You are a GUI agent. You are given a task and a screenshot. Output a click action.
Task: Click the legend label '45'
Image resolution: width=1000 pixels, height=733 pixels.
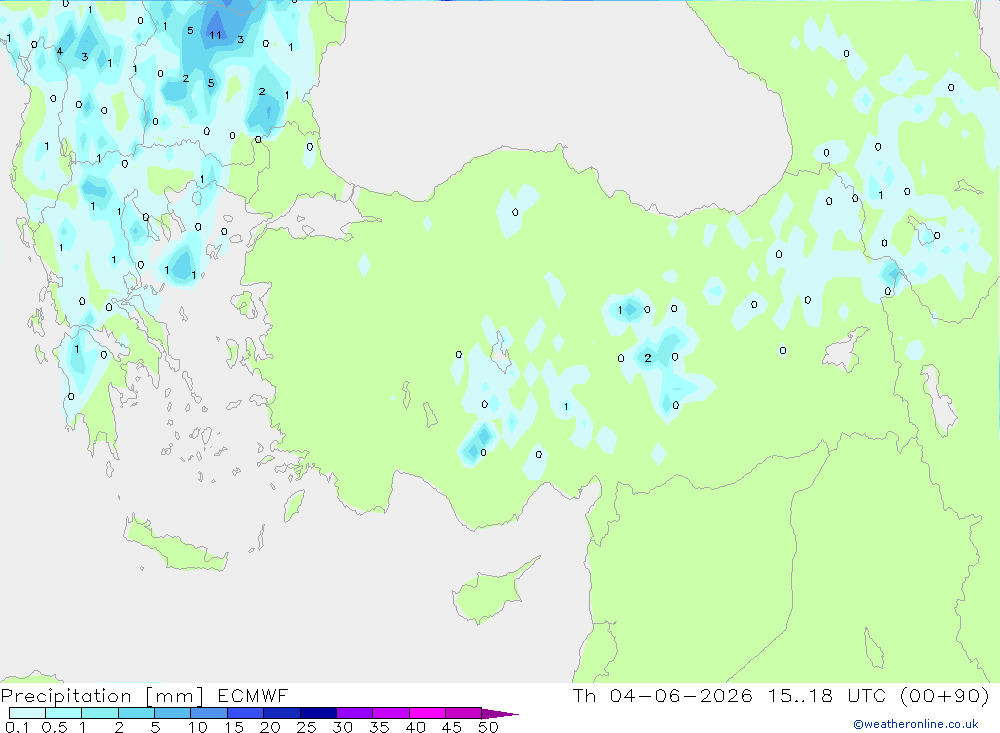point(452,727)
